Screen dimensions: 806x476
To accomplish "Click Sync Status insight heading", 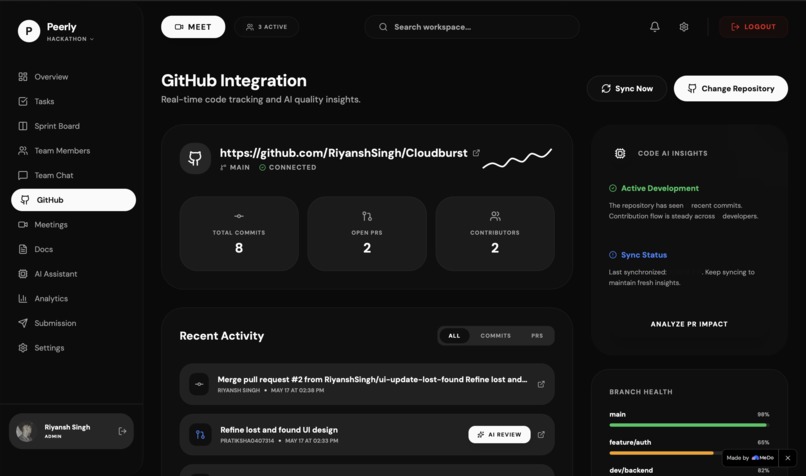I will click(x=644, y=255).
